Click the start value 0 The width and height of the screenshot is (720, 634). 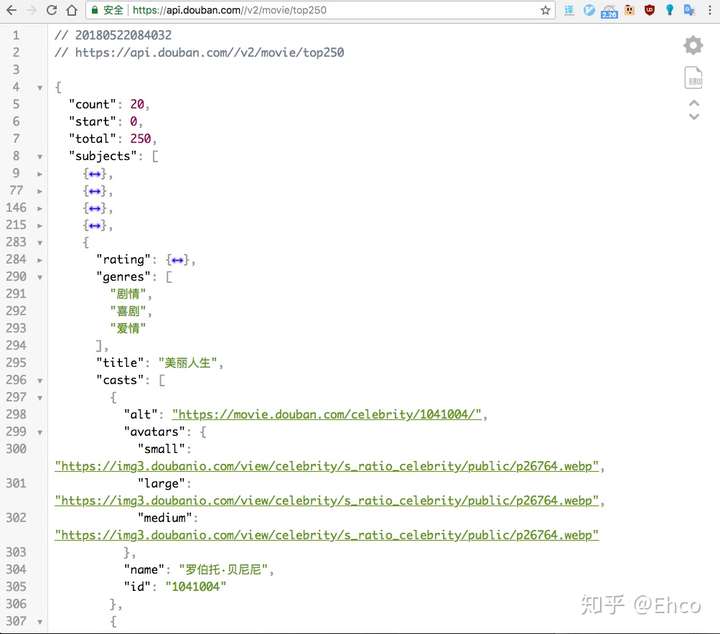[x=133, y=121]
